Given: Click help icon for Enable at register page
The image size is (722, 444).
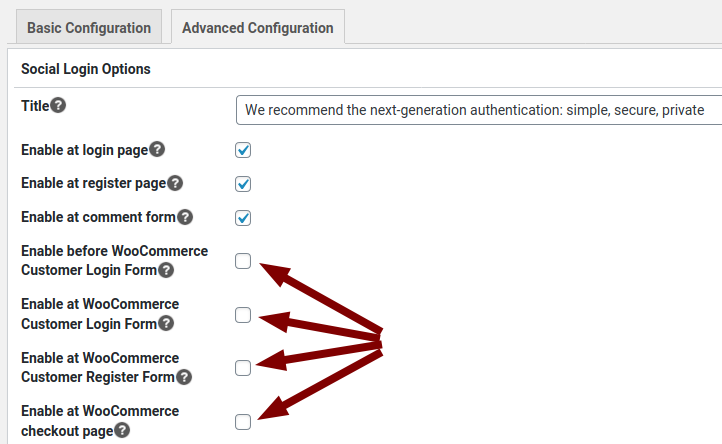Looking at the screenshot, I should pos(175,183).
